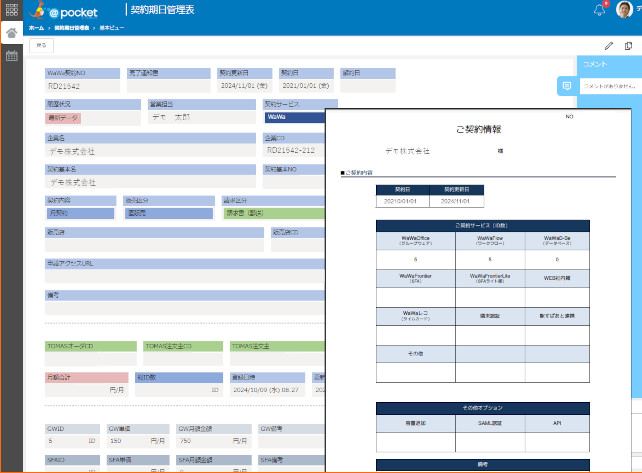
Task: Click ご契約情報 title in preview document
Action: pyautogui.click(x=479, y=129)
